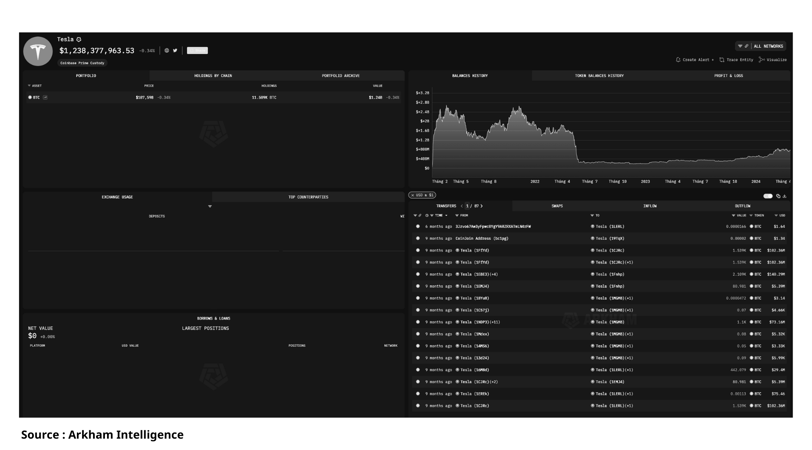Click the 2022 label on the chart axis
Image resolution: width=812 pixels, height=450 pixels.
point(535,182)
